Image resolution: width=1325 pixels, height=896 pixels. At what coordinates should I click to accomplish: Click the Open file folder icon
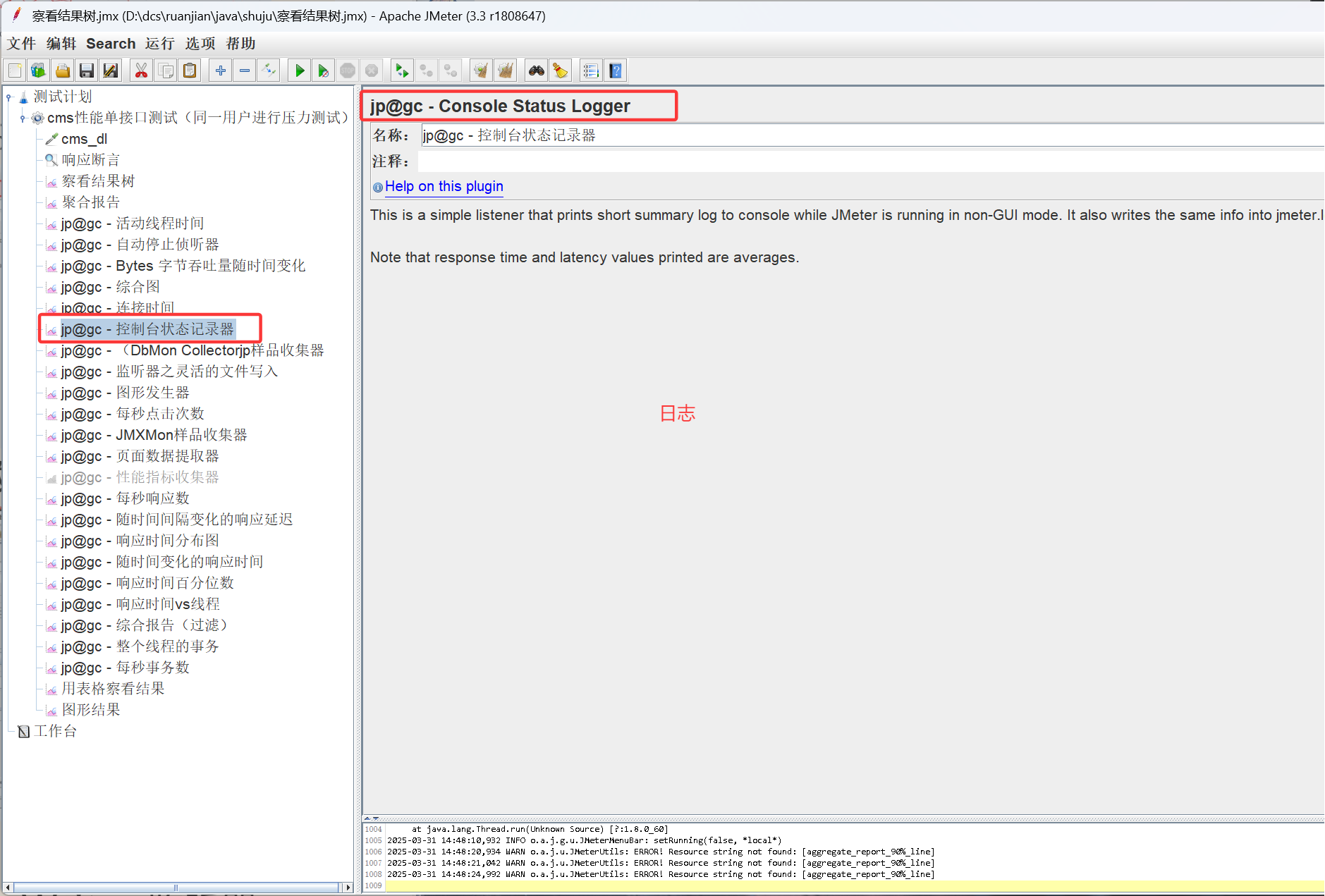63,70
